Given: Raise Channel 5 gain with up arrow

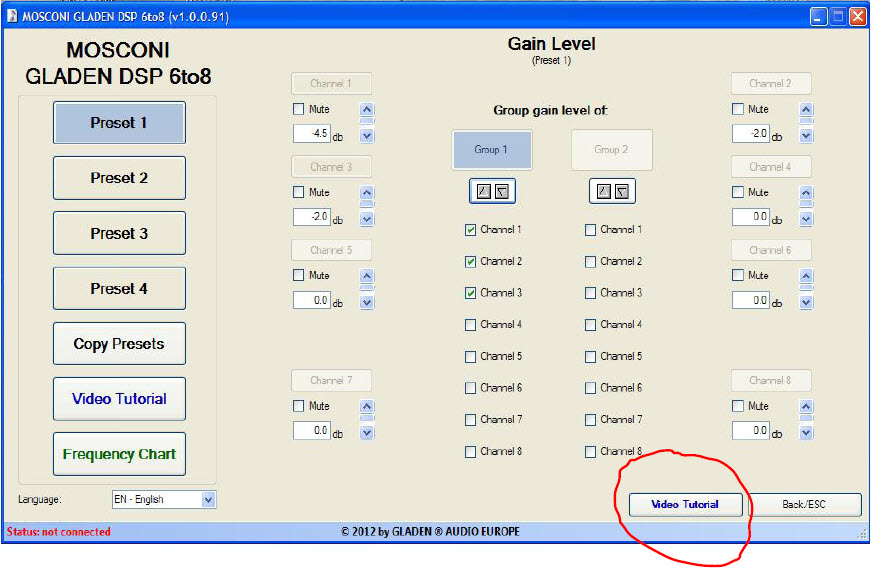Looking at the screenshot, I should click(x=367, y=276).
